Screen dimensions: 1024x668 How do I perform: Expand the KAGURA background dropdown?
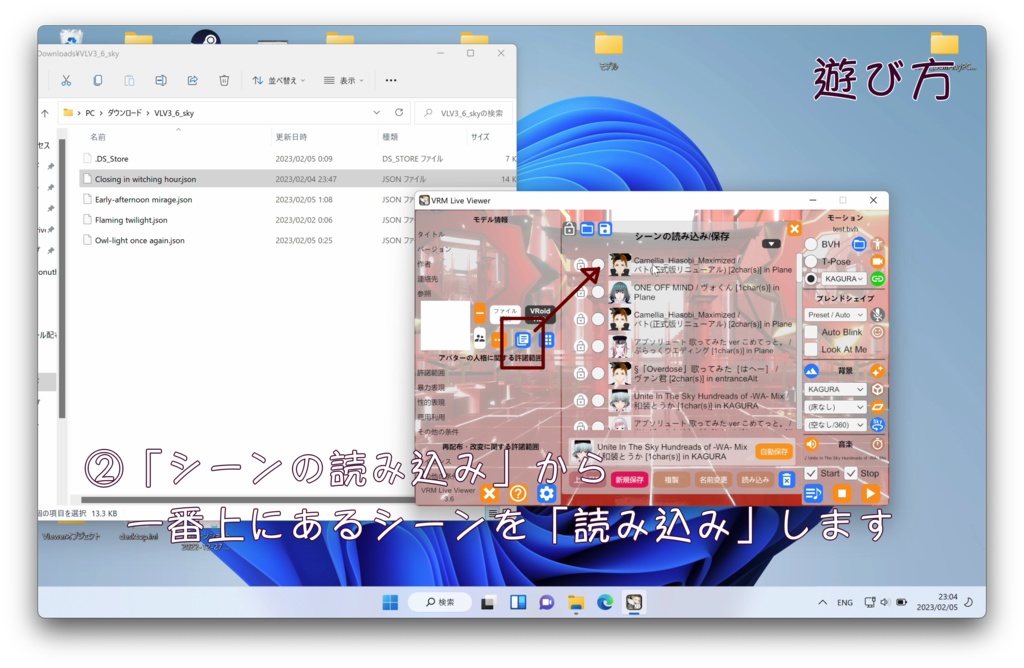tap(835, 389)
